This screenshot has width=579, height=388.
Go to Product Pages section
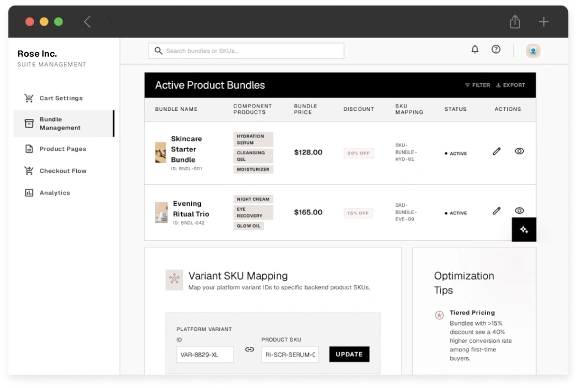(x=63, y=149)
